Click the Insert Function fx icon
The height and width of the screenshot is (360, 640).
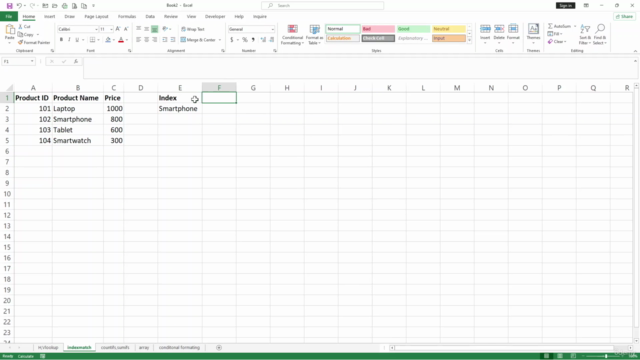point(76,61)
